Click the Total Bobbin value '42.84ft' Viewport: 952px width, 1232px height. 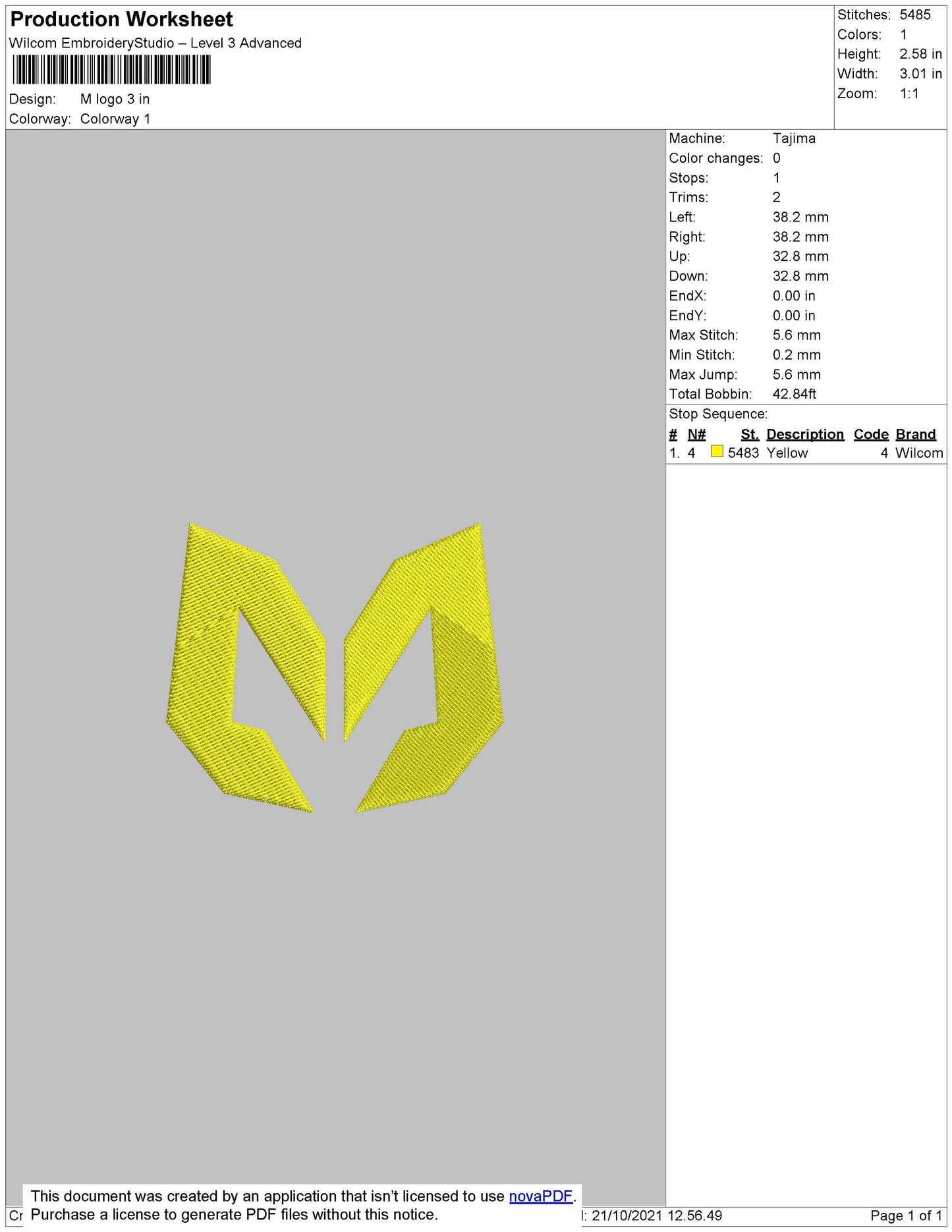[795, 394]
